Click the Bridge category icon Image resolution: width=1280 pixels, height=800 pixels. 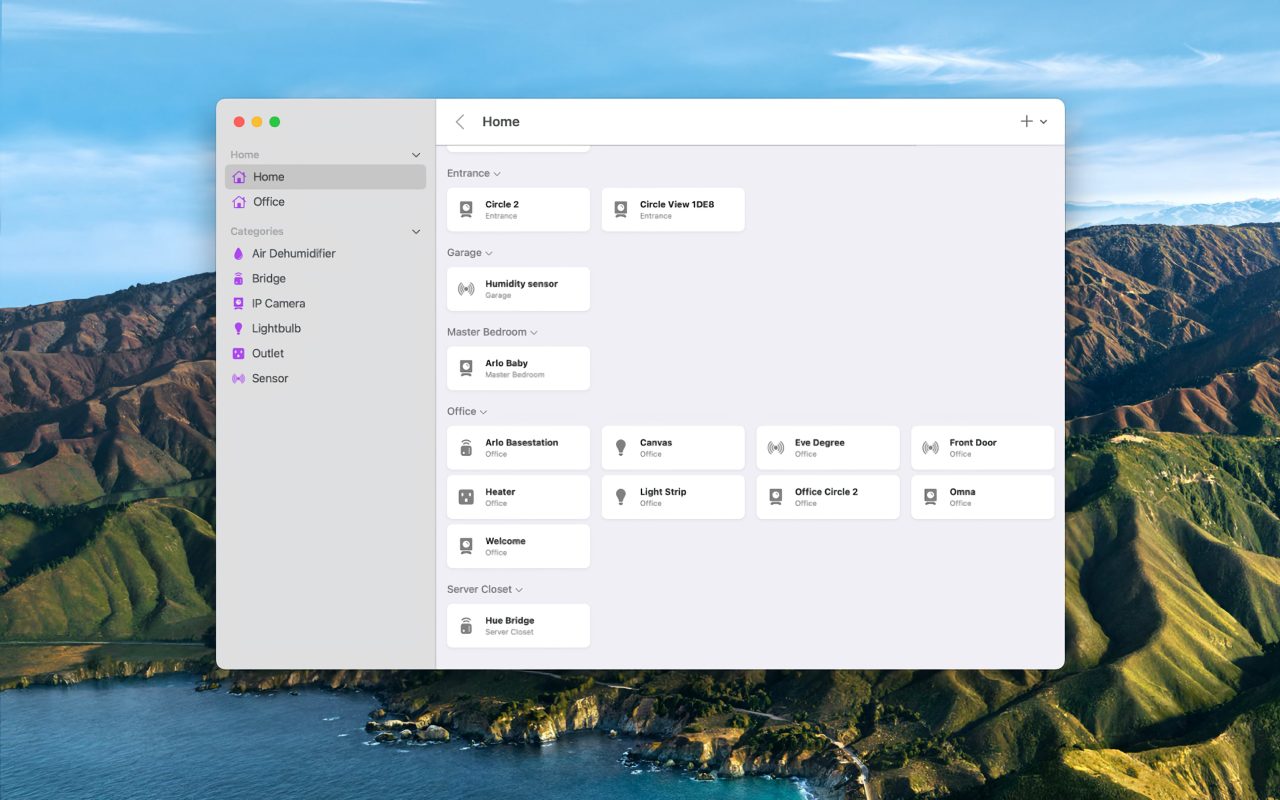[x=240, y=278]
